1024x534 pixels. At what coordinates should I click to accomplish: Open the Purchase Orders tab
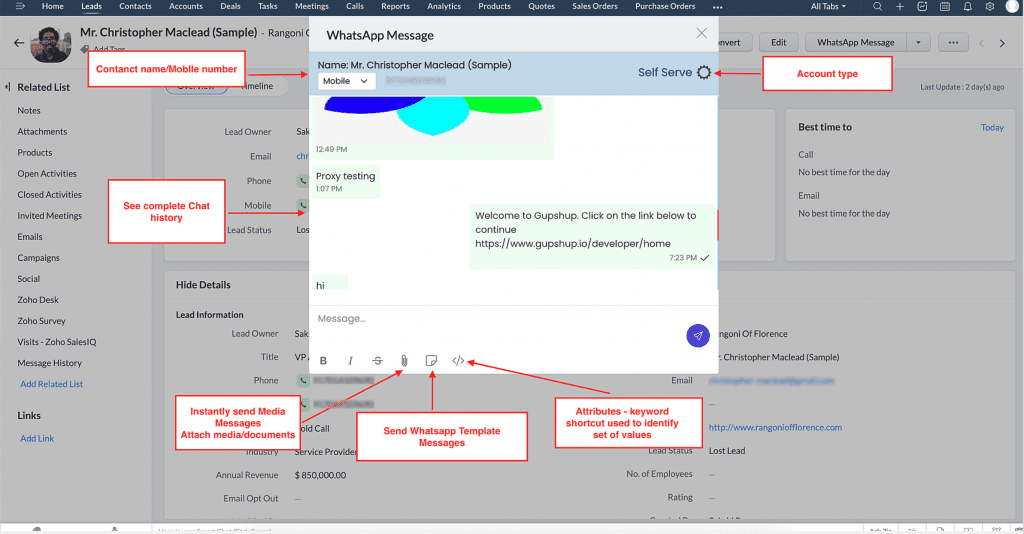point(665,7)
